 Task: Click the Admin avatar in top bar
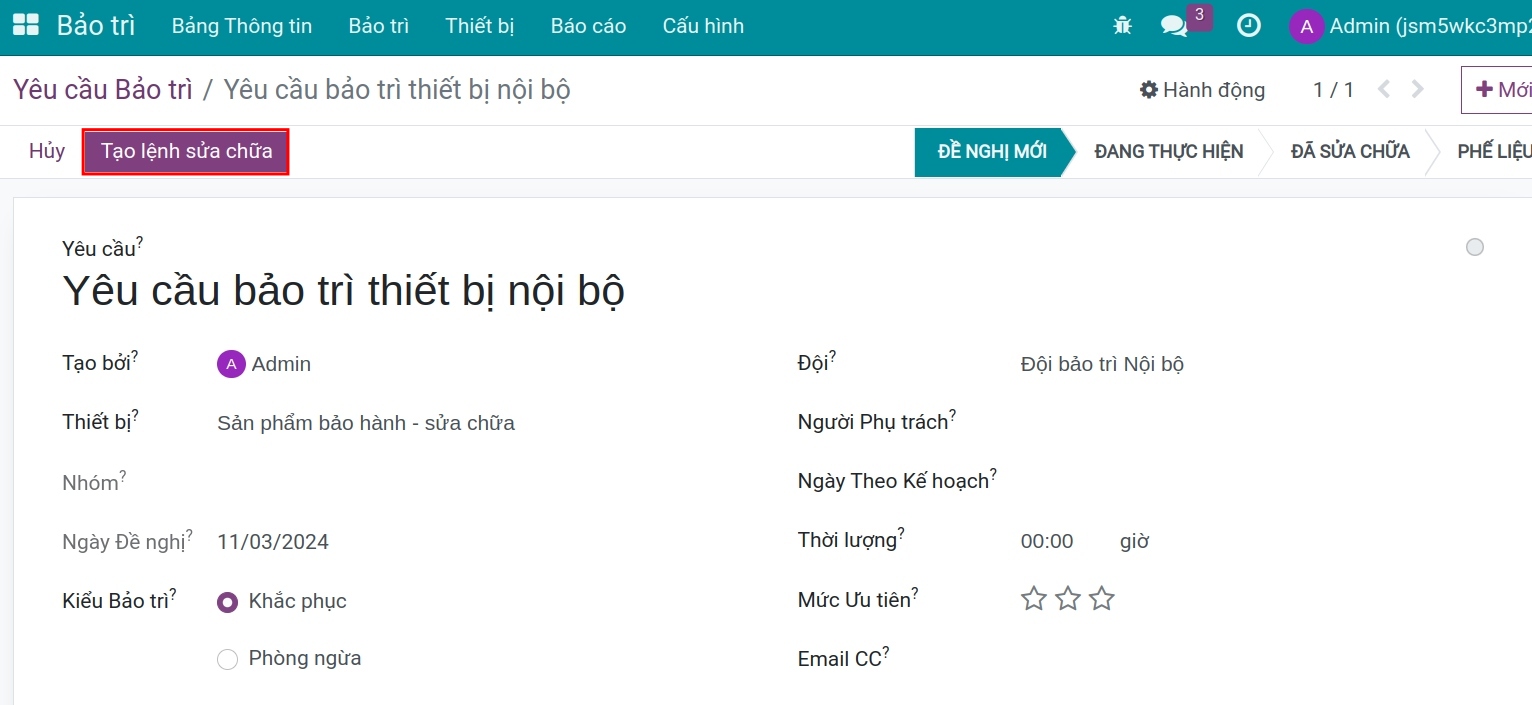click(x=1306, y=26)
